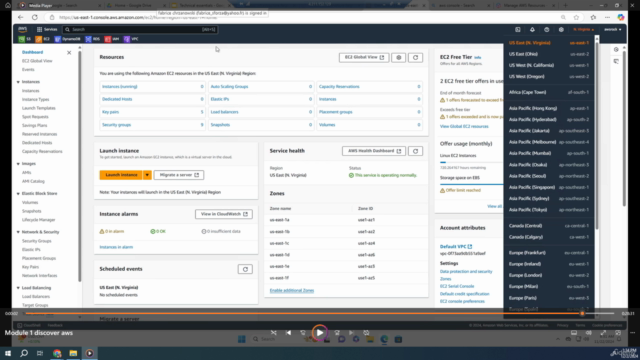This screenshot has height=360, width=640.
Task: Open S3 shortcut in favorites bar
Action: click(24, 39)
